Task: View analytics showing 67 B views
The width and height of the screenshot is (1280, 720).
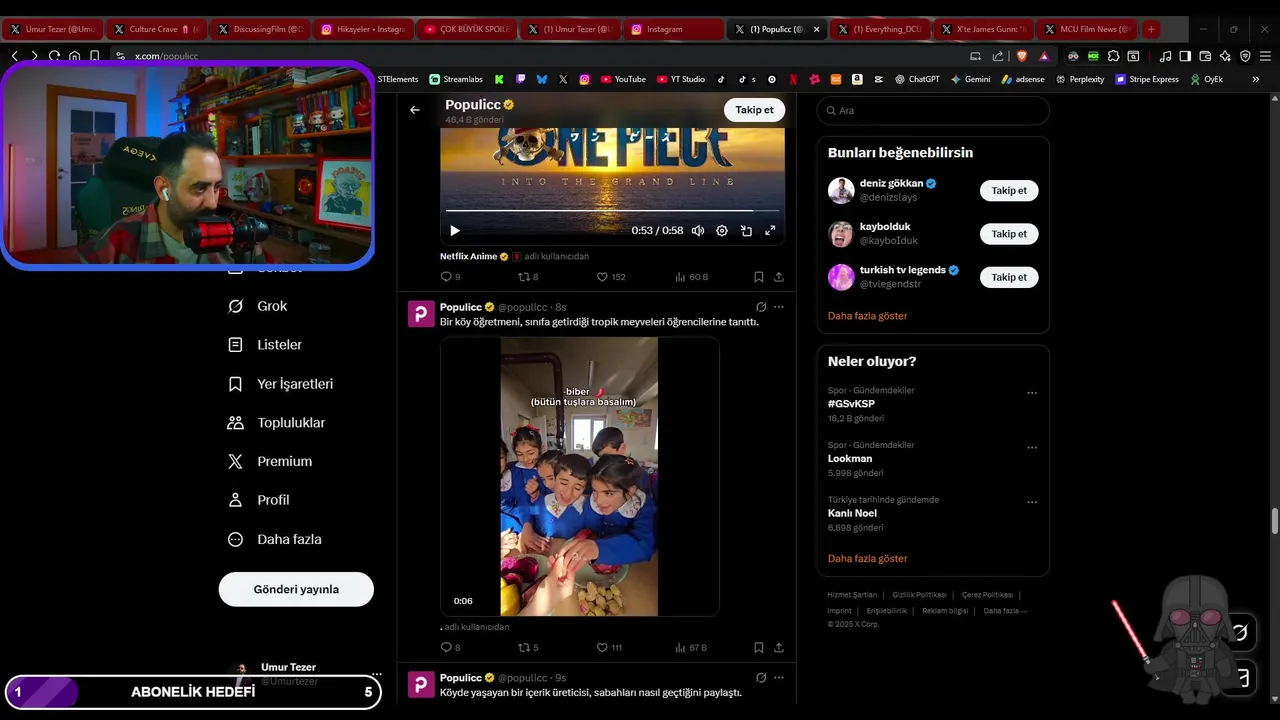Action: (691, 648)
